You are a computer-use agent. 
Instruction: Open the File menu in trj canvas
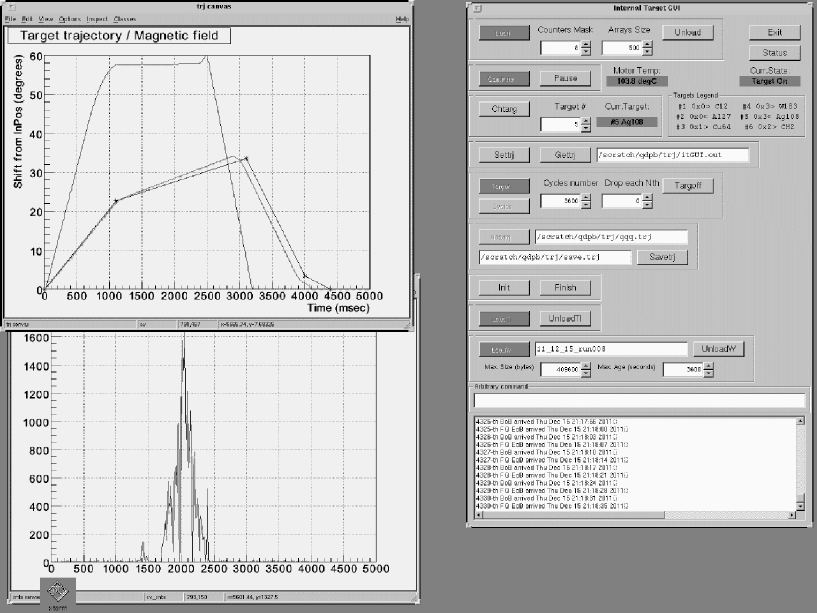tap(10, 19)
